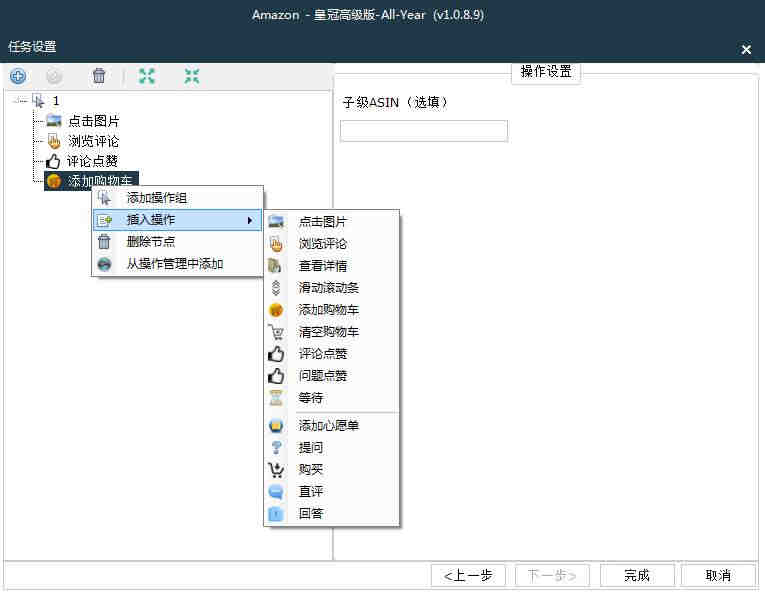Click the blue add (plus) toolbar icon

click(x=18, y=76)
